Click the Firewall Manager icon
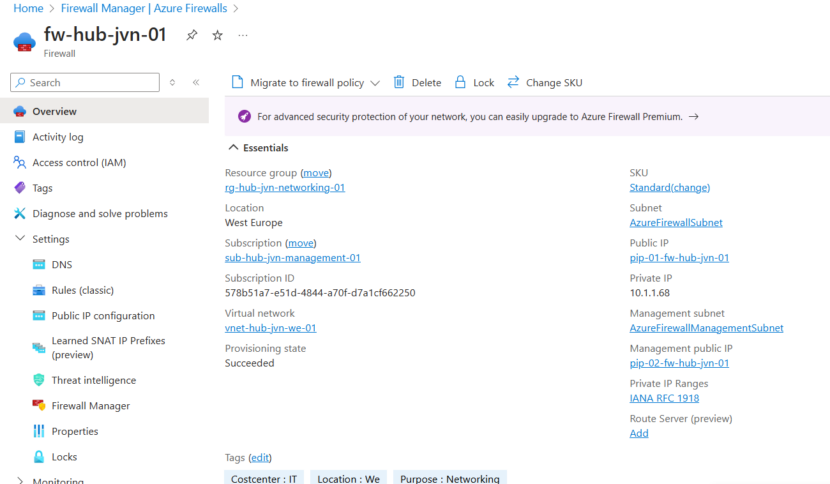830x484 pixels. pyautogui.click(x=39, y=406)
